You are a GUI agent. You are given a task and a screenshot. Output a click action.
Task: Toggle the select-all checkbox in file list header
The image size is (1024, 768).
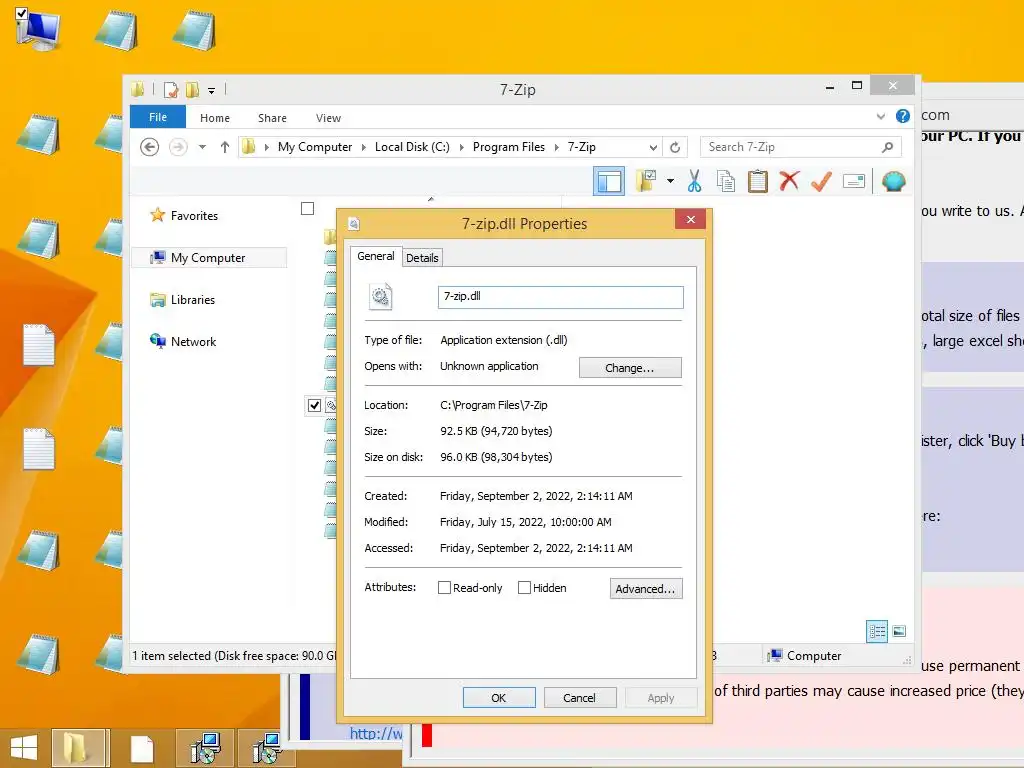click(307, 208)
